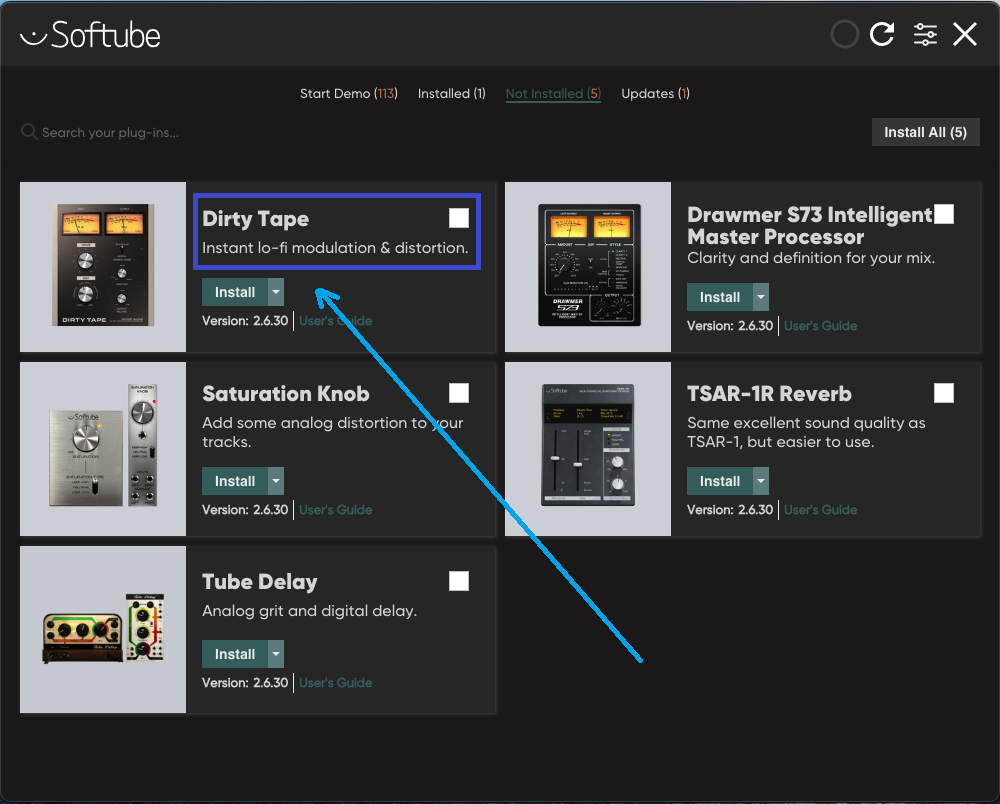
Task: Tick the Drawmer S73 checkbox
Action: point(944,214)
